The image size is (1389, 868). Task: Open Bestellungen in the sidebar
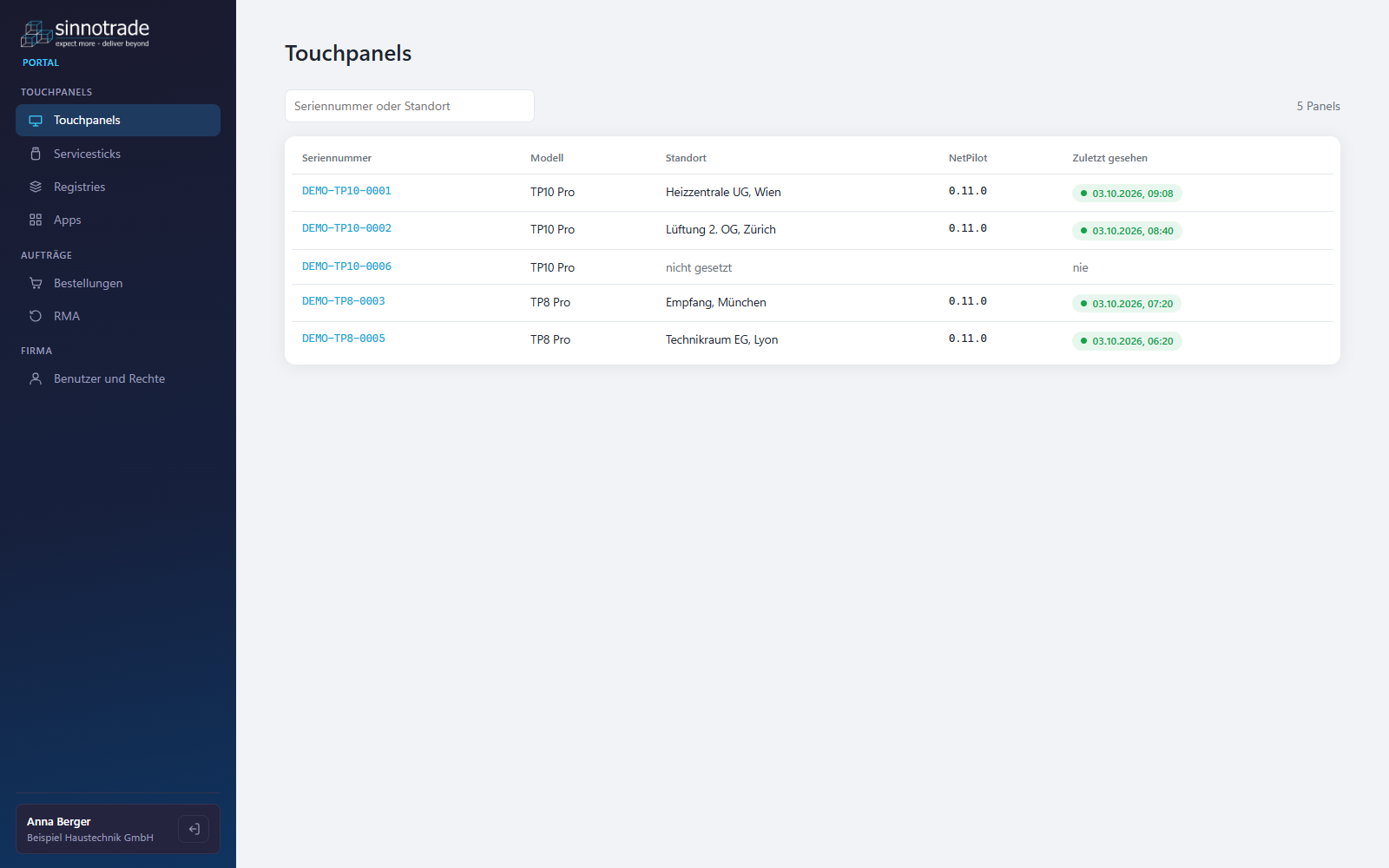118,283
